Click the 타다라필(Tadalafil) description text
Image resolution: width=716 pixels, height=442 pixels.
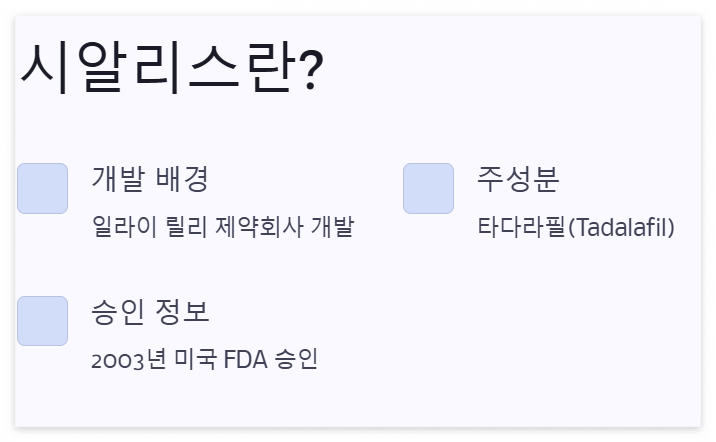(576, 227)
